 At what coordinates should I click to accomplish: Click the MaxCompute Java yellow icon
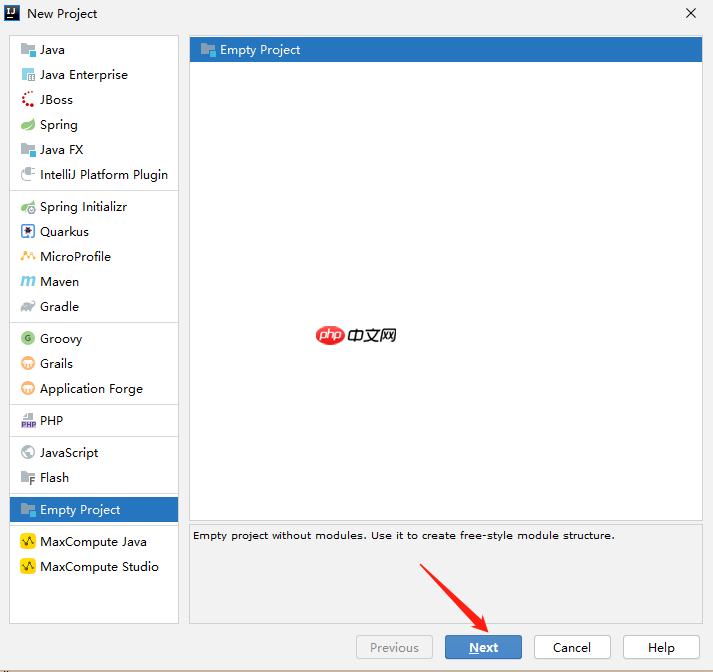click(x=28, y=542)
